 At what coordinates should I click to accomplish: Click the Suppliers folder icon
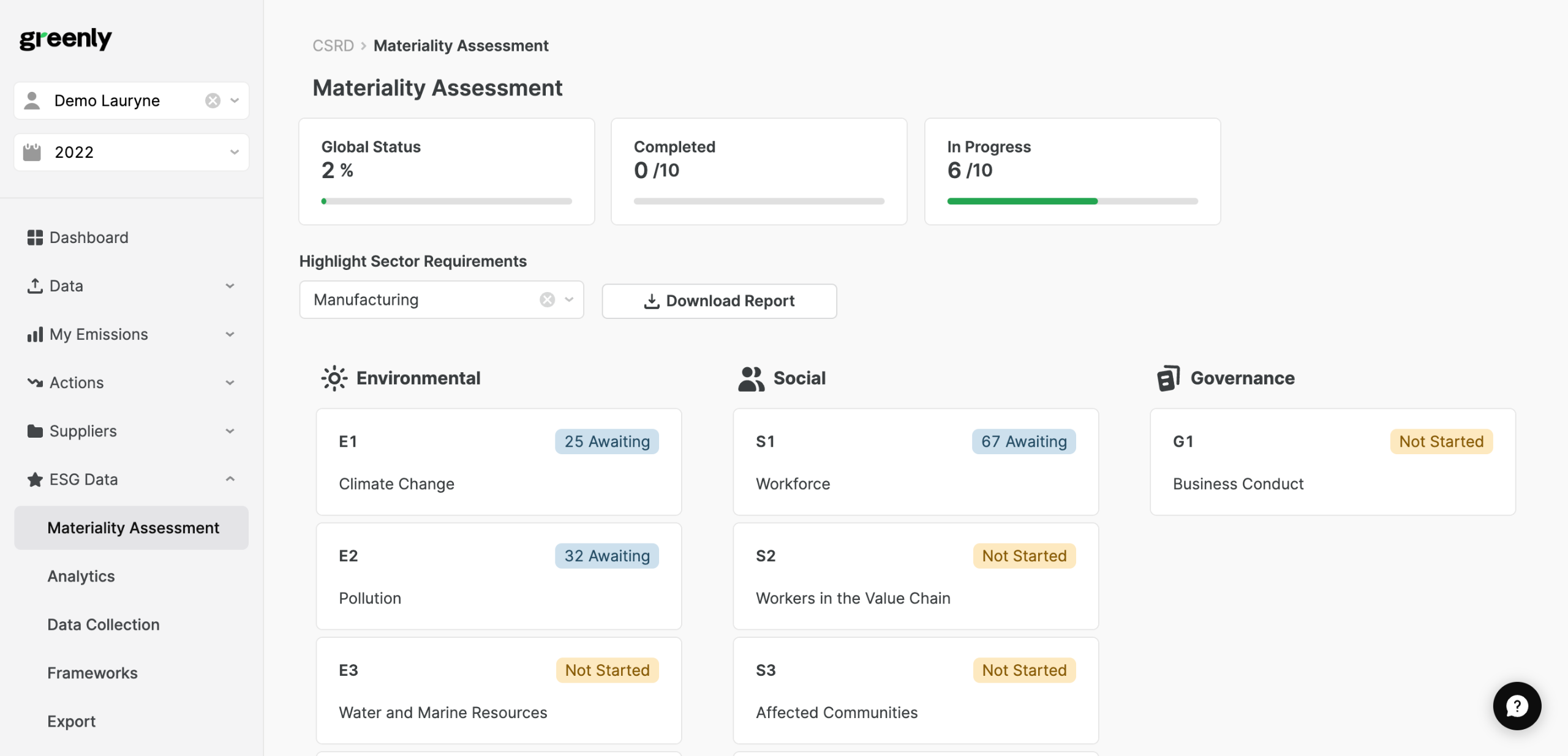(x=35, y=431)
